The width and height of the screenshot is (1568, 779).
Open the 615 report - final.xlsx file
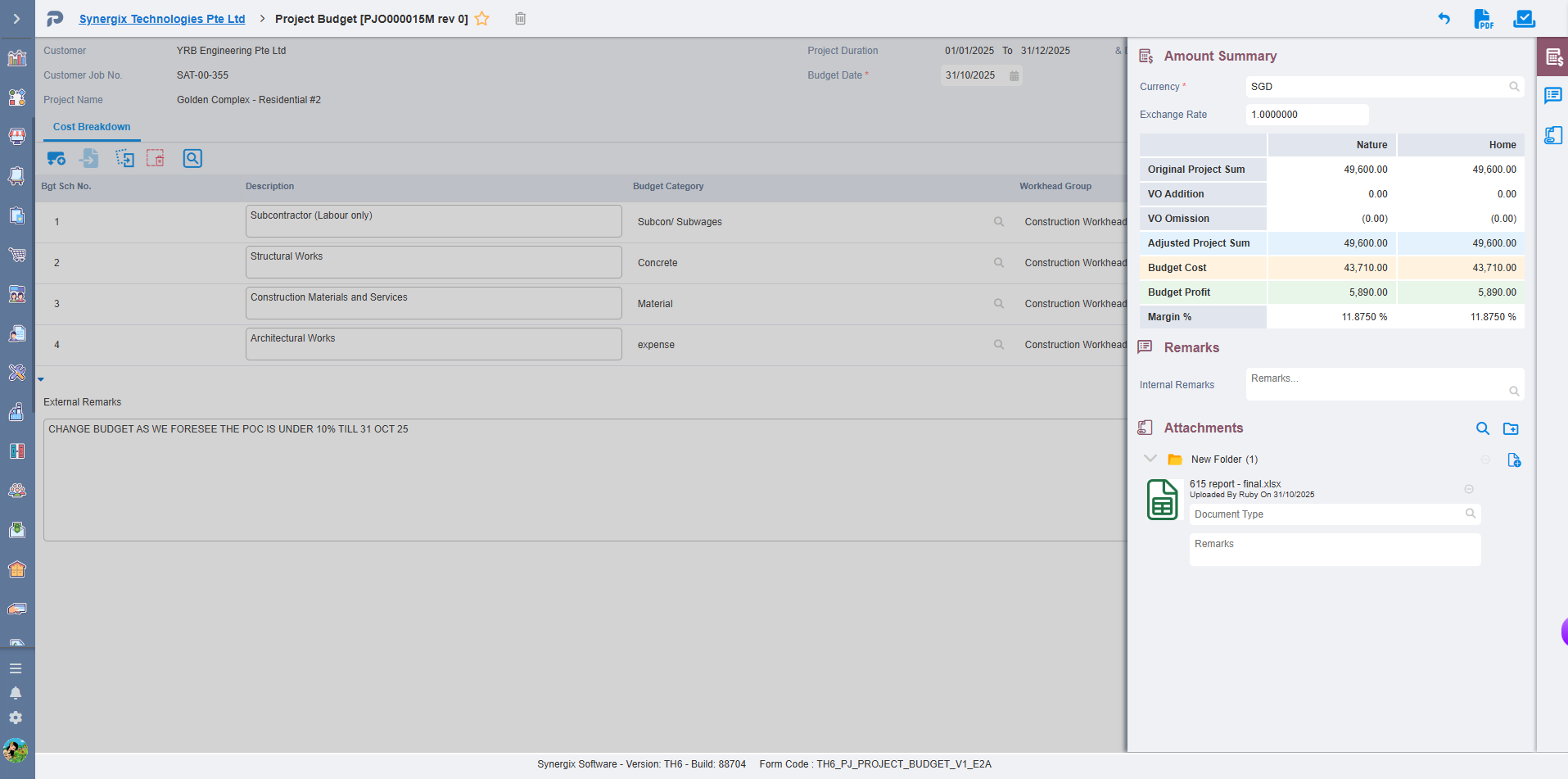tap(1235, 484)
